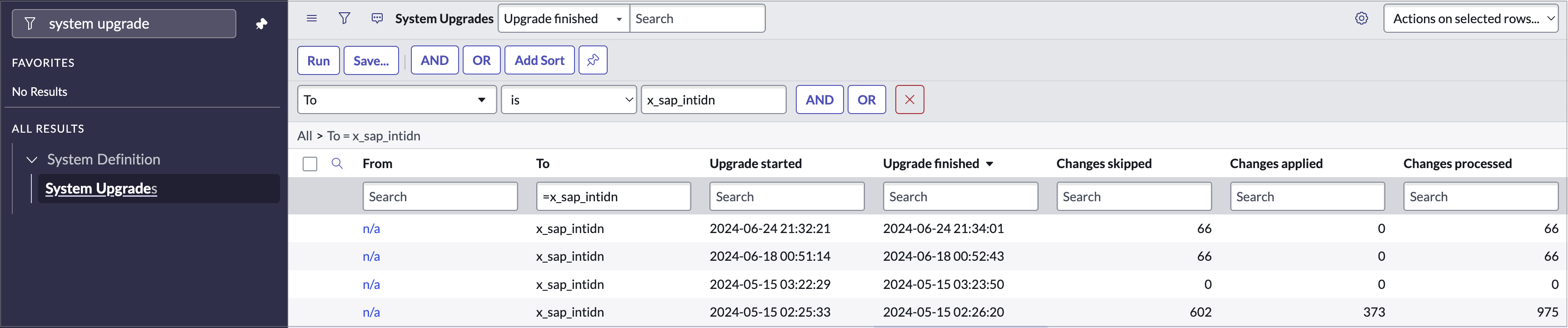Click the 'Changes skipped' column search field
Screen dimensions: 1568x328
point(1133,197)
